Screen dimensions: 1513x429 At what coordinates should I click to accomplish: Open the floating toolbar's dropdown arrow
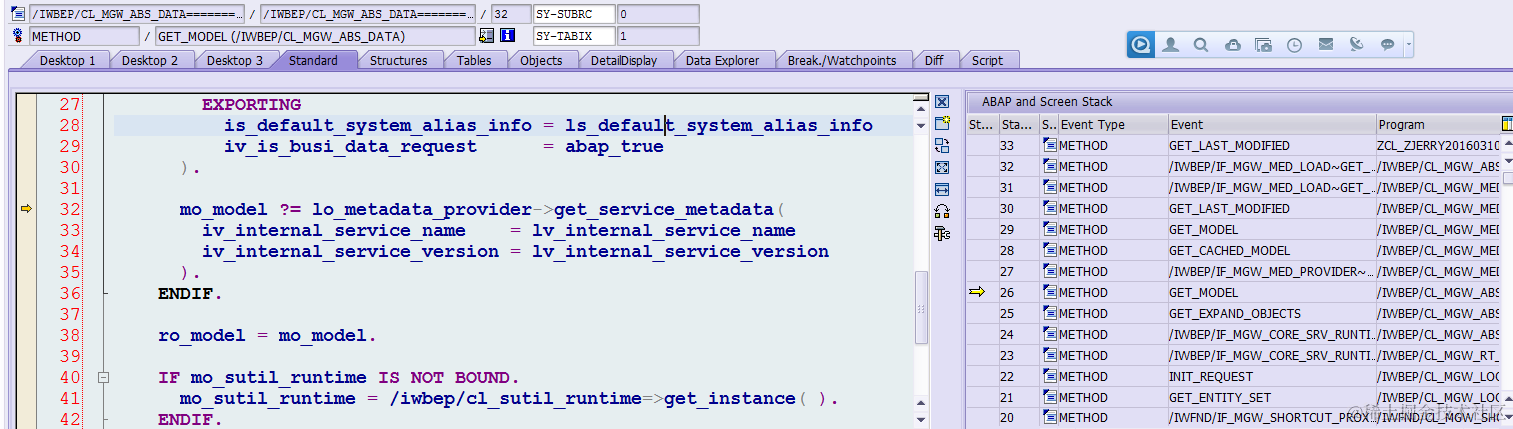click(x=1409, y=45)
